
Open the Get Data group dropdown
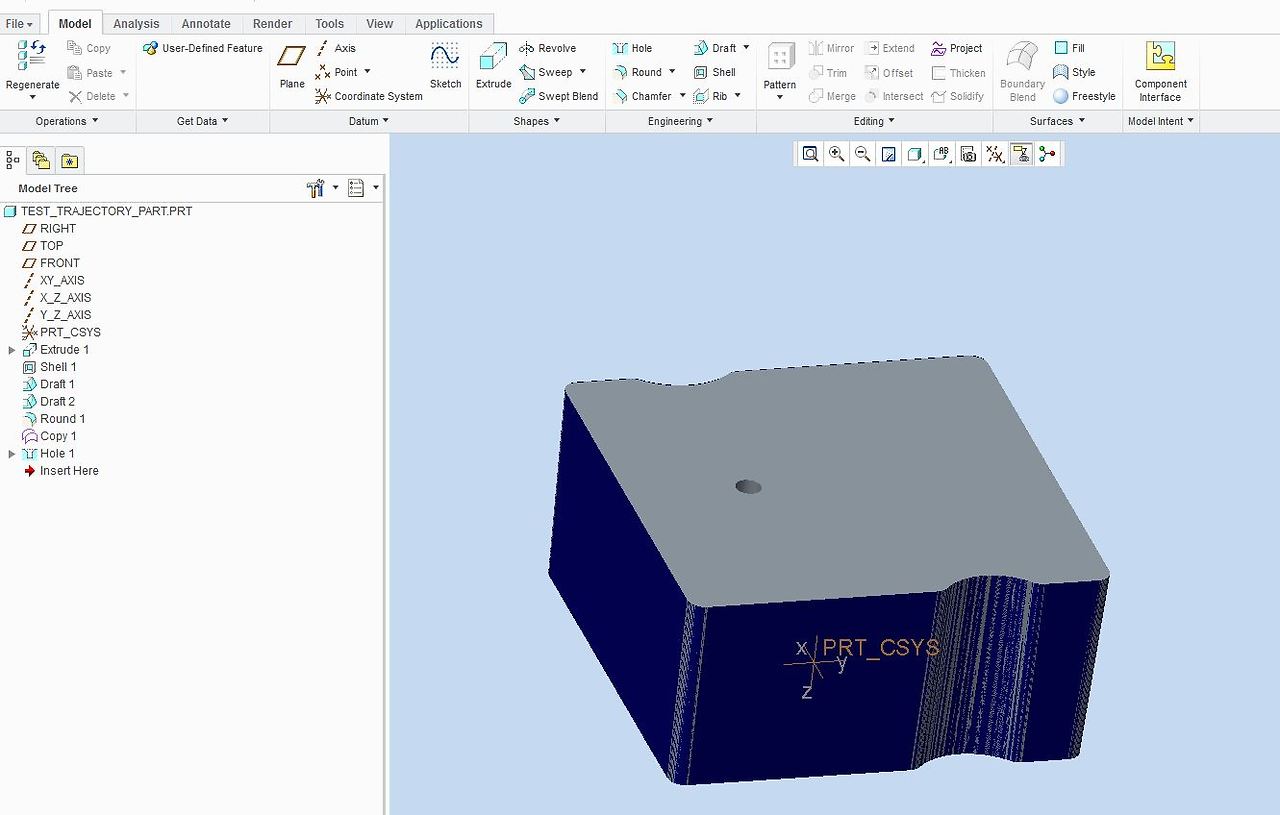(x=203, y=121)
